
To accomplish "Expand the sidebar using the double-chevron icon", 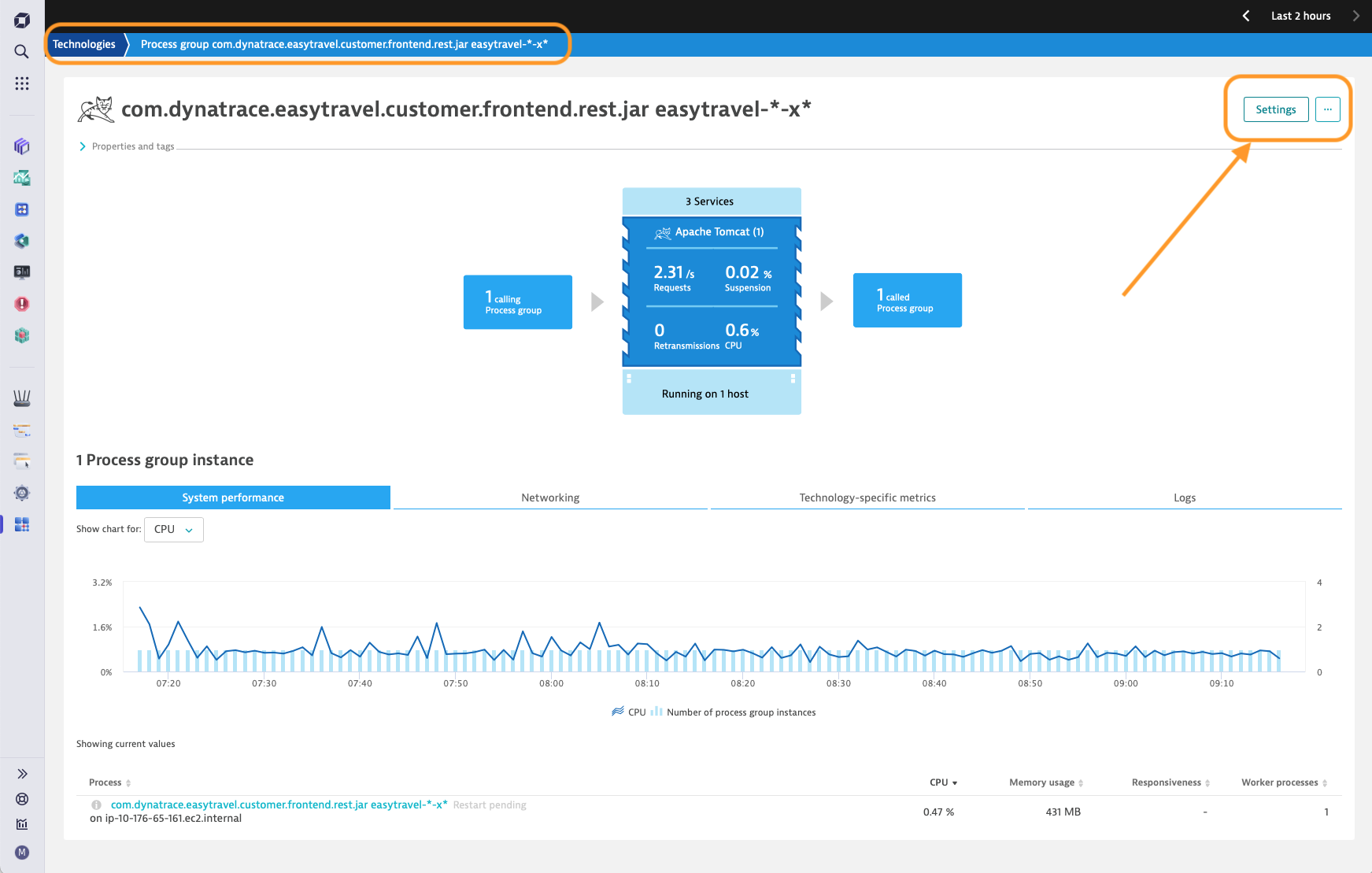I will click(21, 772).
